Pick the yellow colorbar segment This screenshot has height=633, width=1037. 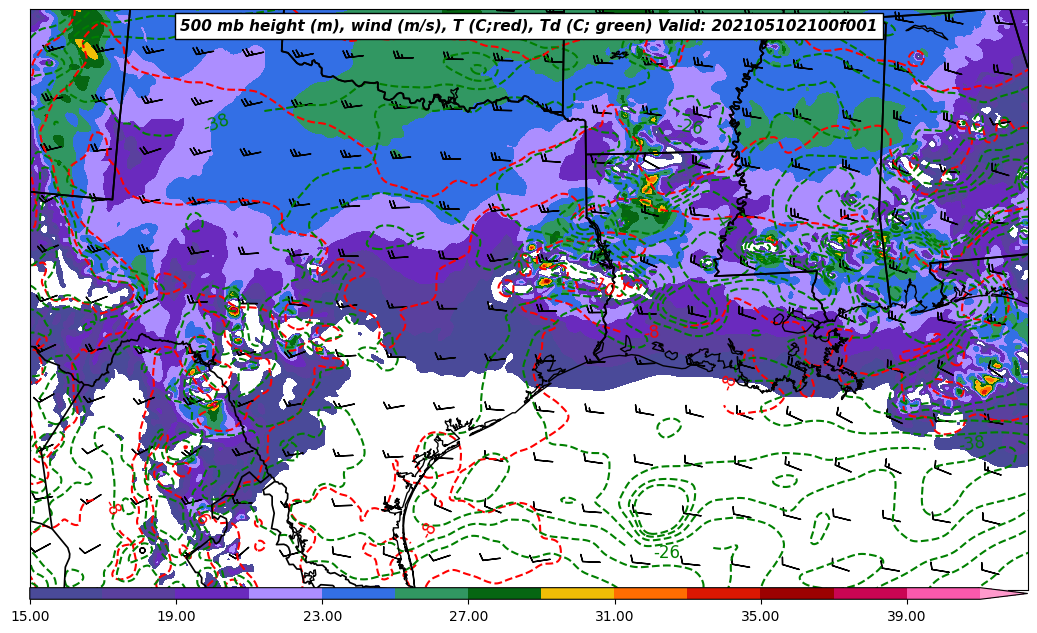pyautogui.click(x=577, y=593)
